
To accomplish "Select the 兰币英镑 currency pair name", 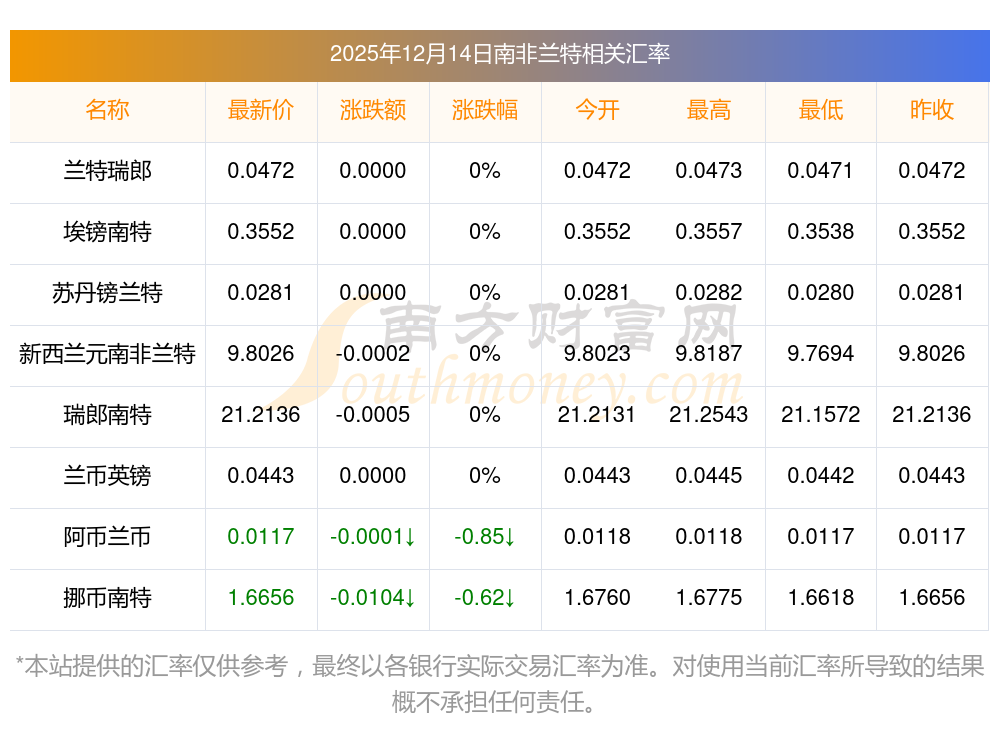I will (107, 476).
